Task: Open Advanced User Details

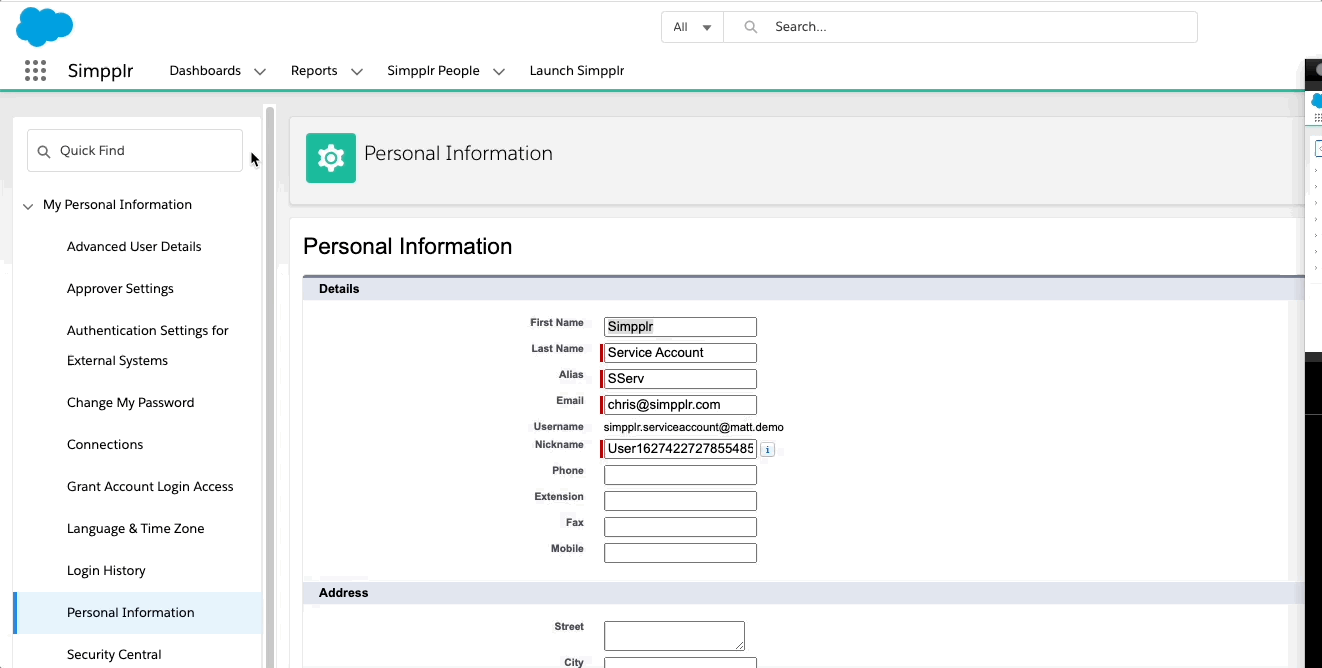Action: (134, 247)
